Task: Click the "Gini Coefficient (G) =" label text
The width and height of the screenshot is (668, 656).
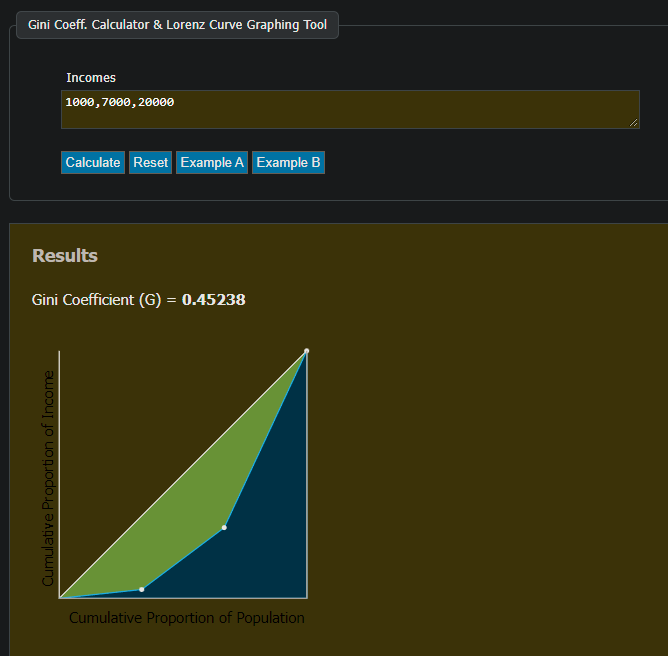Action: click(x=104, y=300)
